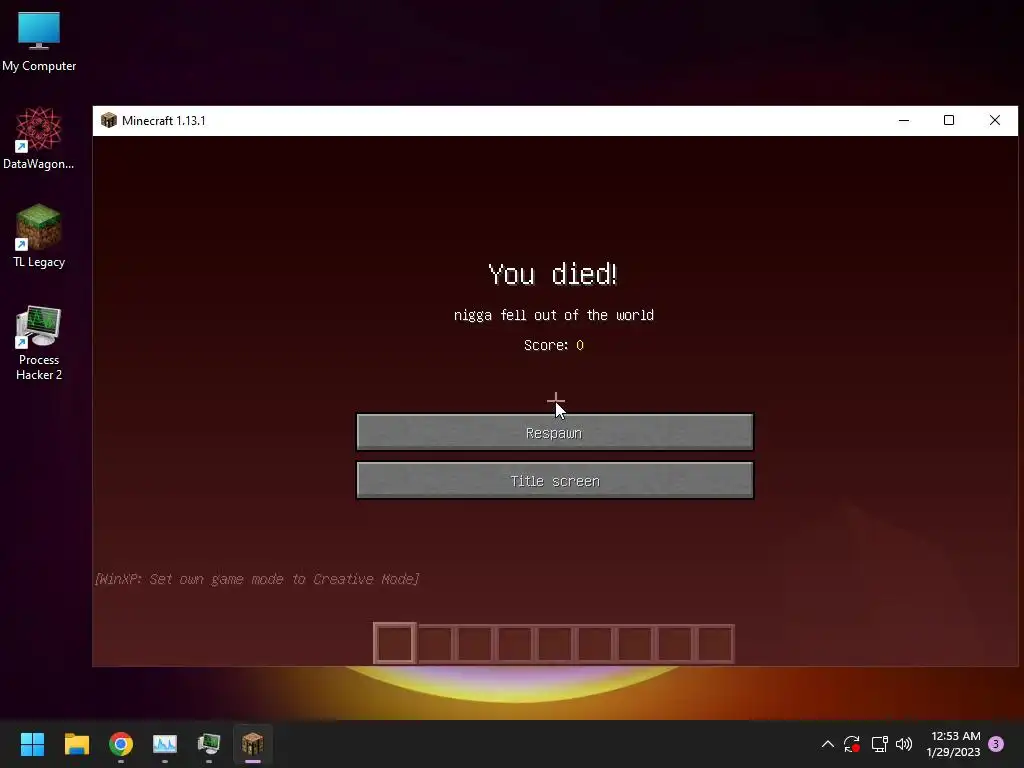This screenshot has width=1024, height=768.
Task: Open My Computer desktop icon
Action: (x=39, y=42)
